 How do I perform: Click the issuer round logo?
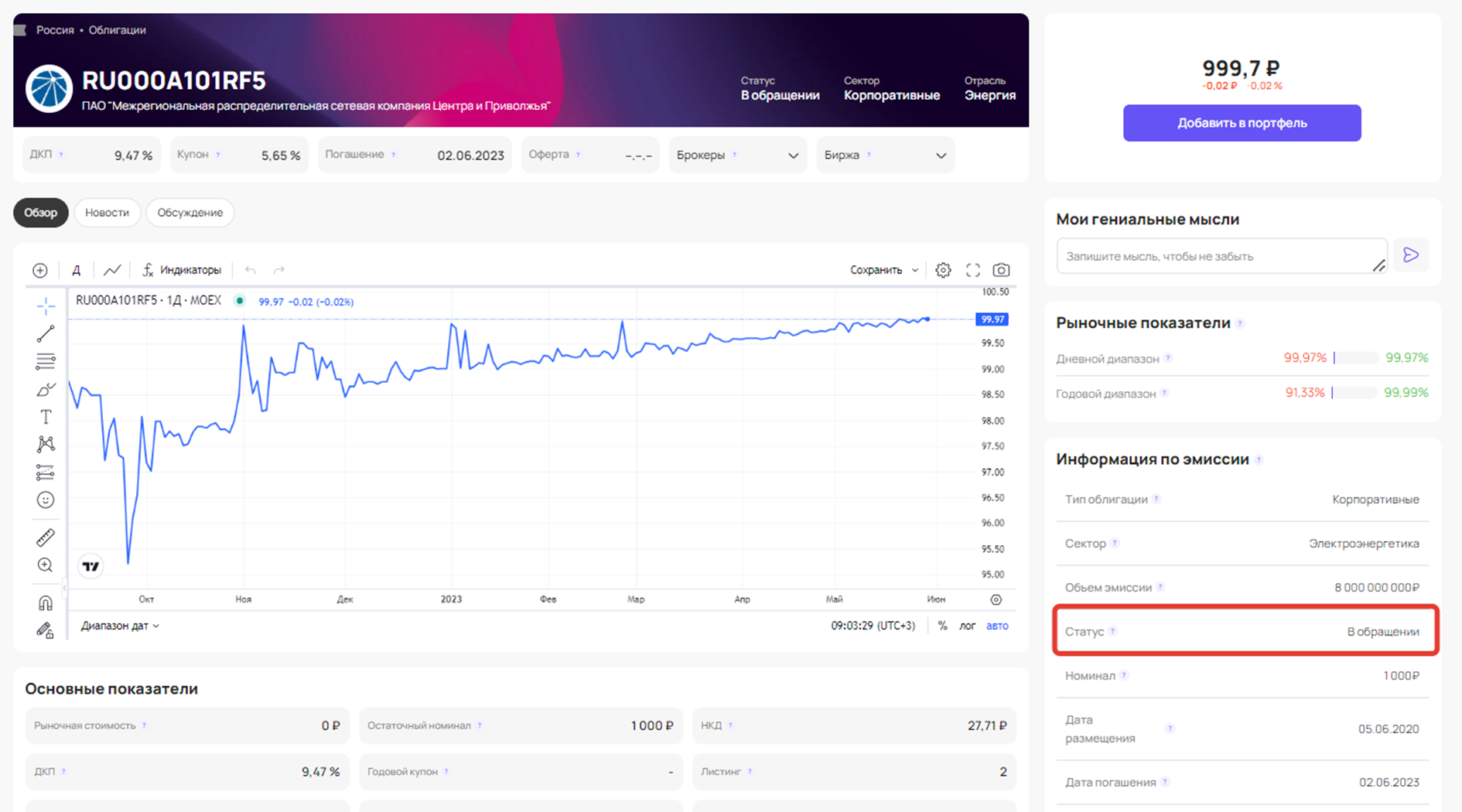click(x=49, y=88)
